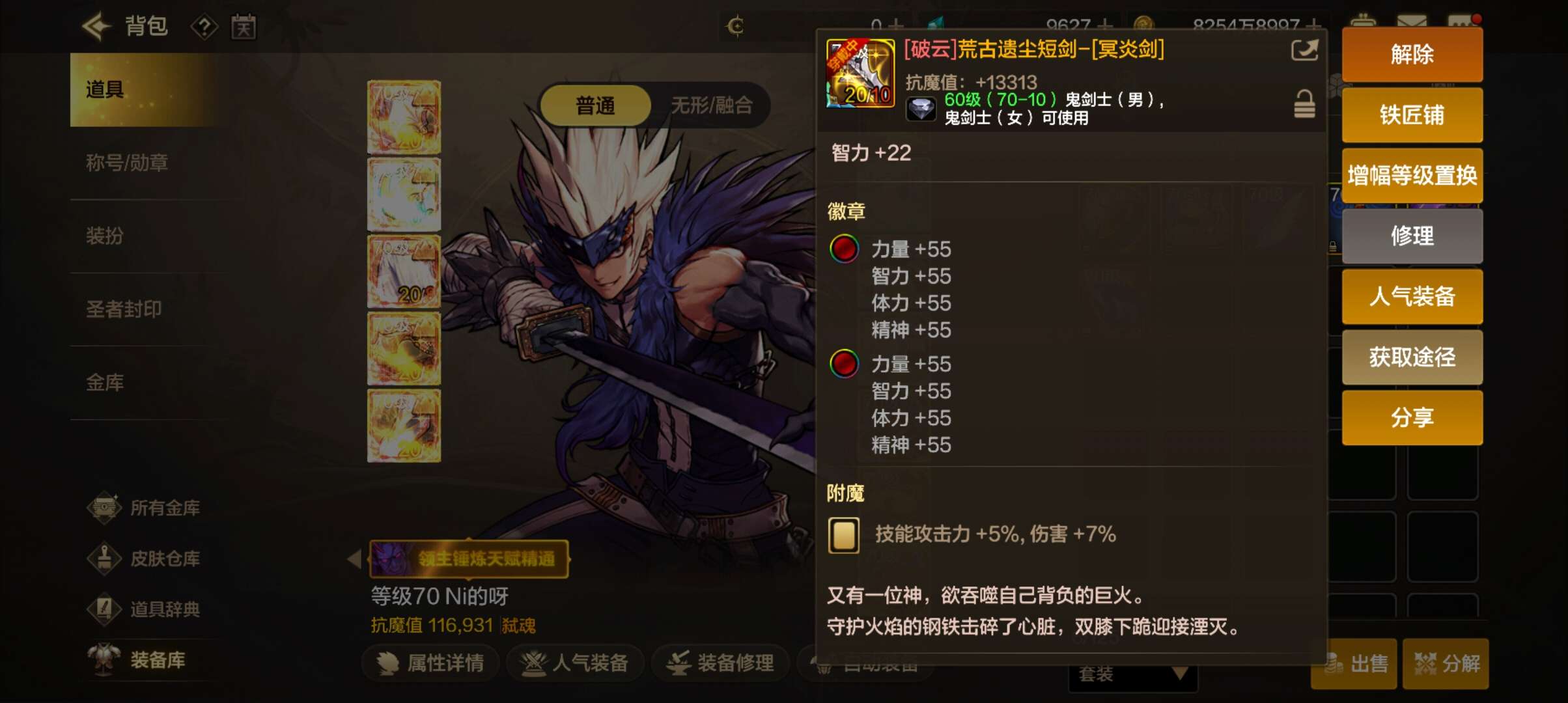Click left arrow beside 领主锤炼天赋精通

coord(354,558)
